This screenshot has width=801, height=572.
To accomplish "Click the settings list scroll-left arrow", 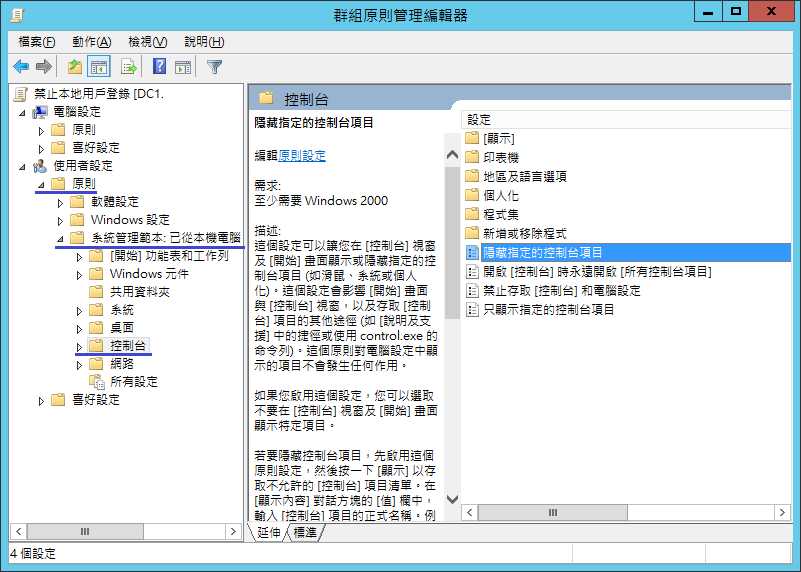I will (x=469, y=512).
